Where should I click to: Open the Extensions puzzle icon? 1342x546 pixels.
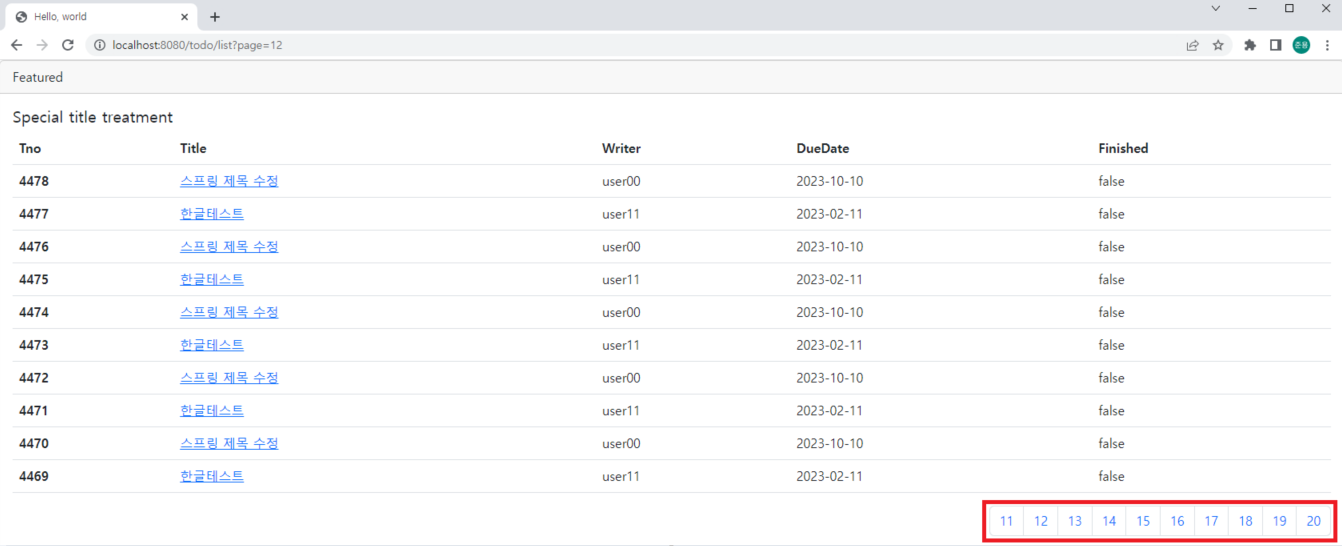coord(1250,45)
